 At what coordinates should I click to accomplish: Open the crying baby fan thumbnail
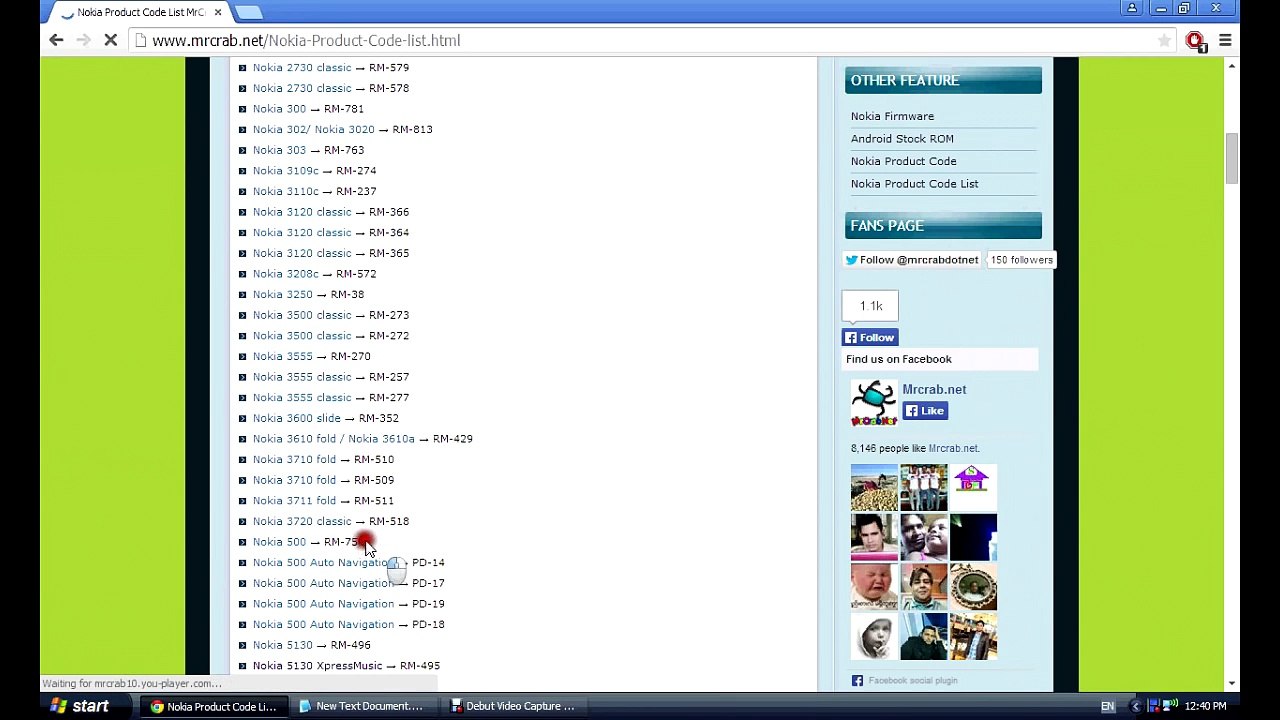[x=874, y=586]
